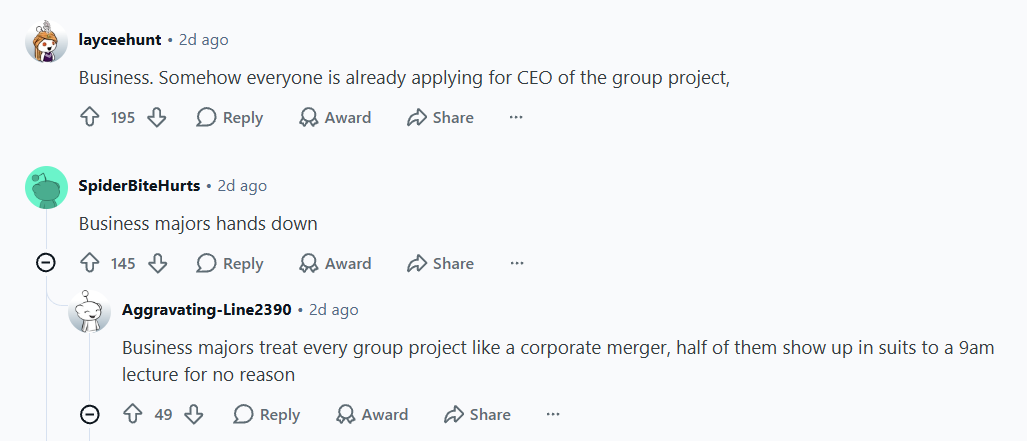Downvote layceehunt's comment
This screenshot has width=1027, height=441.
(157, 118)
